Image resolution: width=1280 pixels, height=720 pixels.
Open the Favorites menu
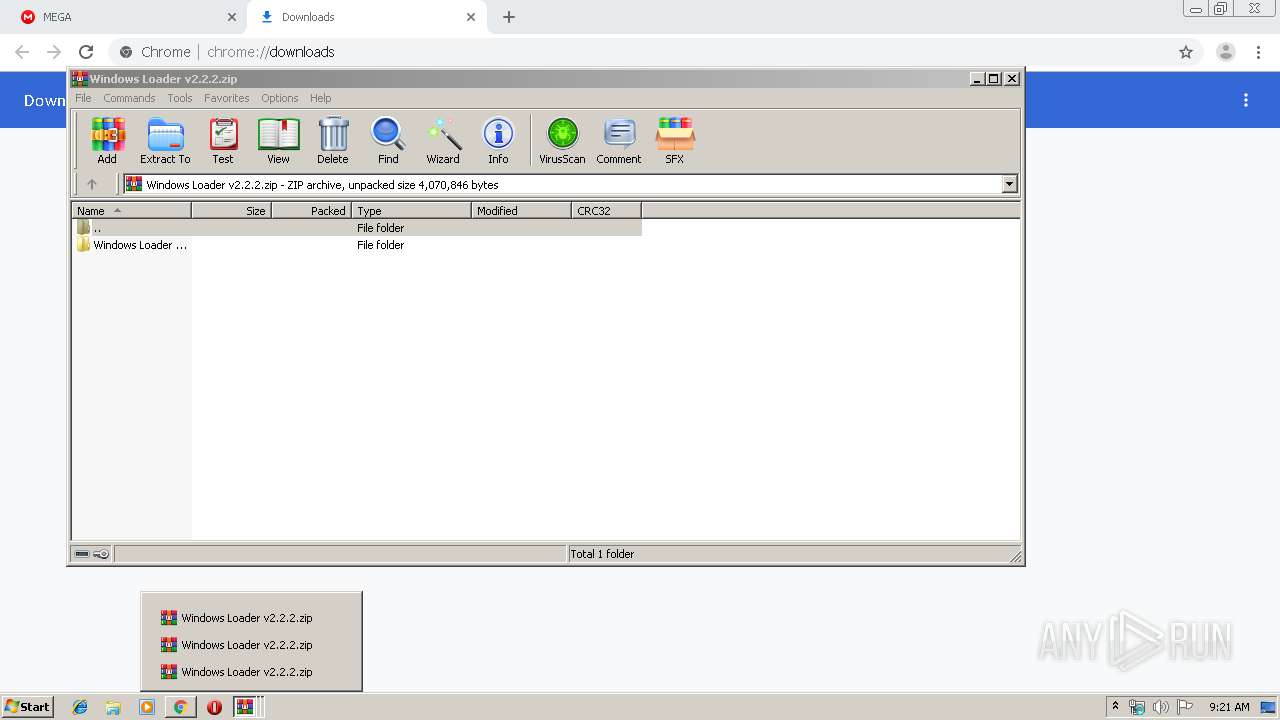click(227, 98)
